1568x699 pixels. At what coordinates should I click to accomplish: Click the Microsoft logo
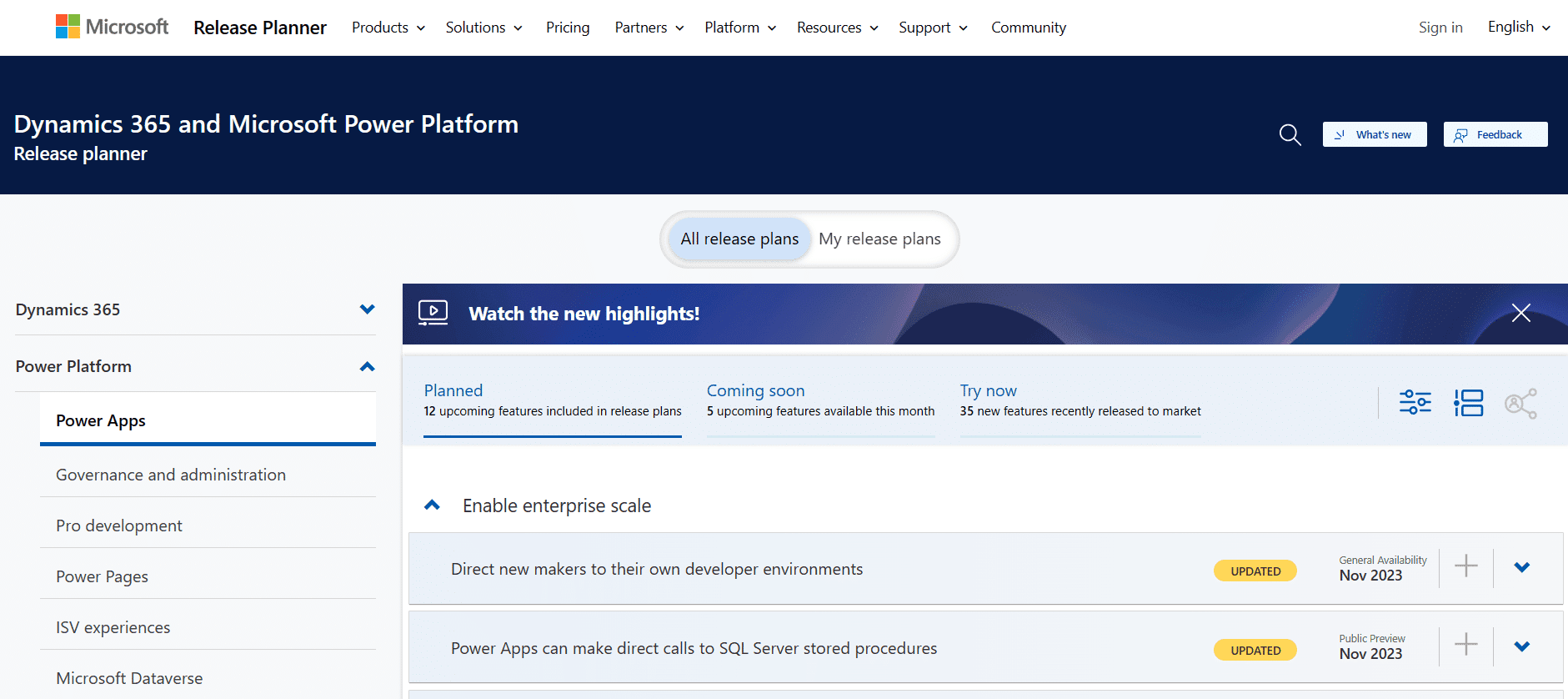112,27
